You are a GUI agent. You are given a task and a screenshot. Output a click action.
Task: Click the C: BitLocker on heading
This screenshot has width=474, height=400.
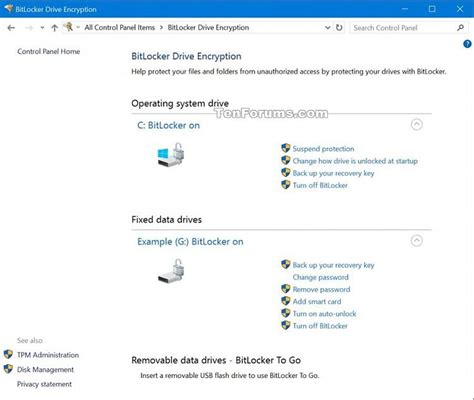168,125
